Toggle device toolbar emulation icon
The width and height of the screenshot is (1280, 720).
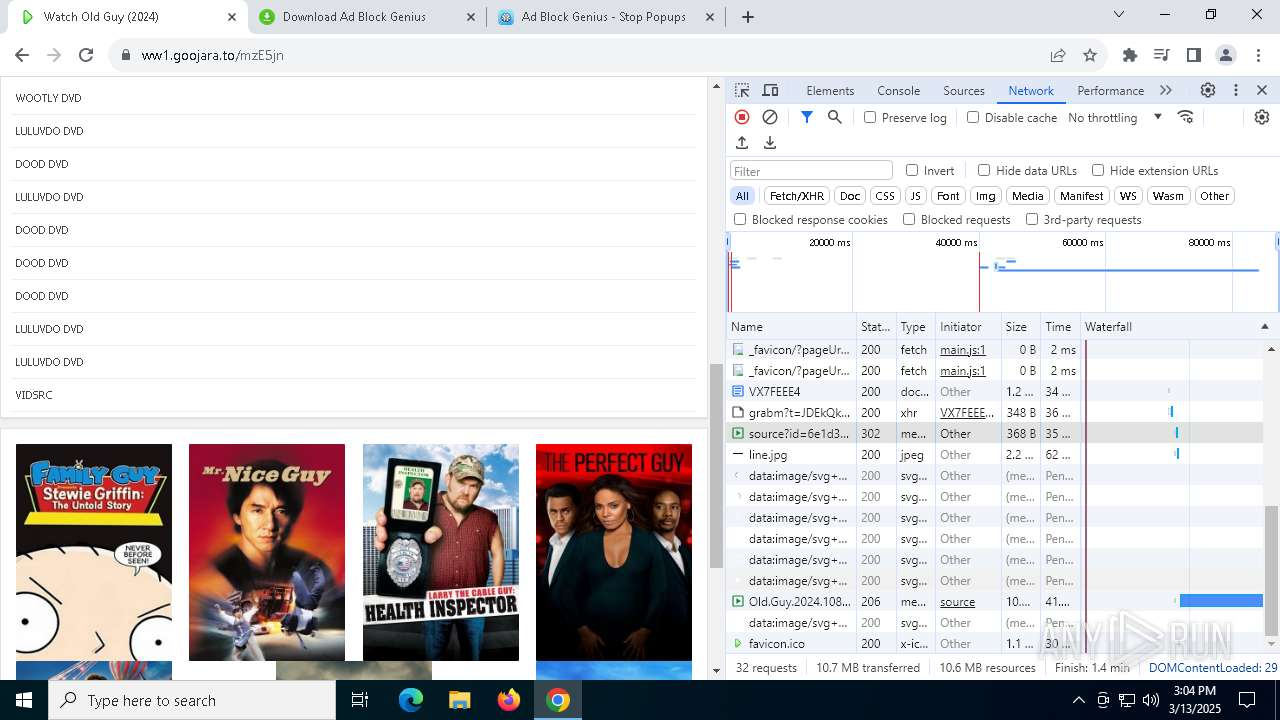(x=770, y=90)
